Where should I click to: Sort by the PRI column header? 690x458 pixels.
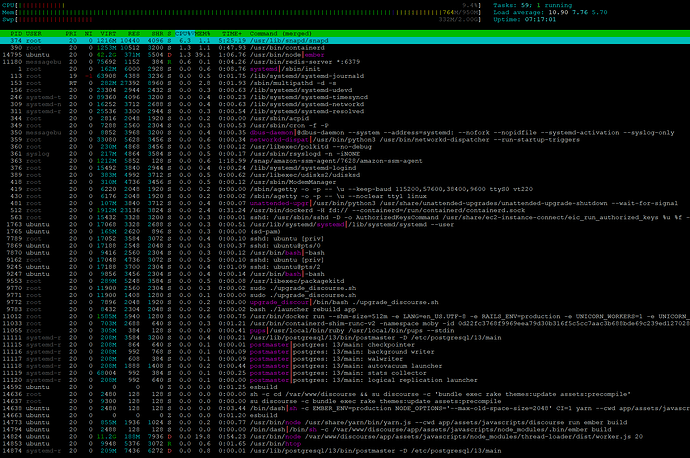[71, 33]
